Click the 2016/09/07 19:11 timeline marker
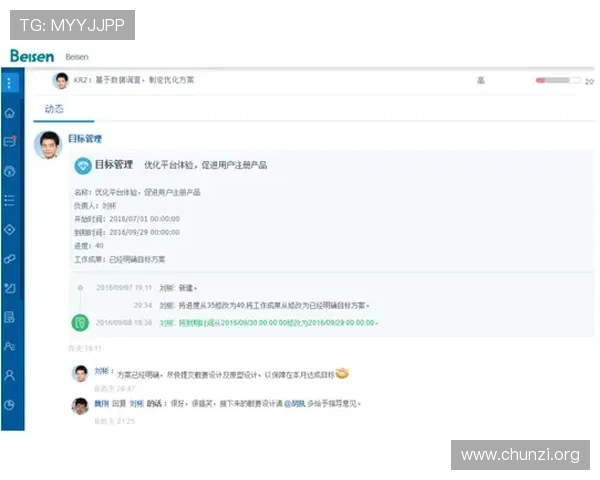Image resolution: width=600 pixels, height=480 pixels. click(80, 288)
